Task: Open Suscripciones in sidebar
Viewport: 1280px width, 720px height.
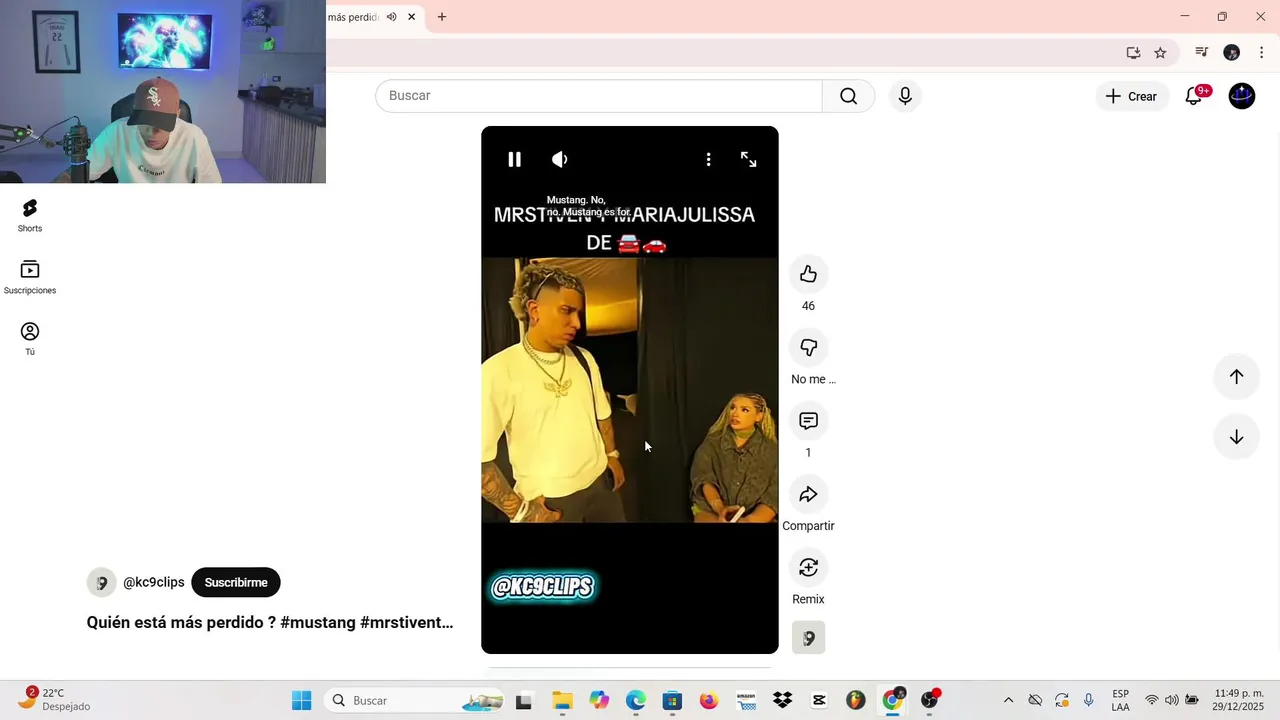Action: 30,277
